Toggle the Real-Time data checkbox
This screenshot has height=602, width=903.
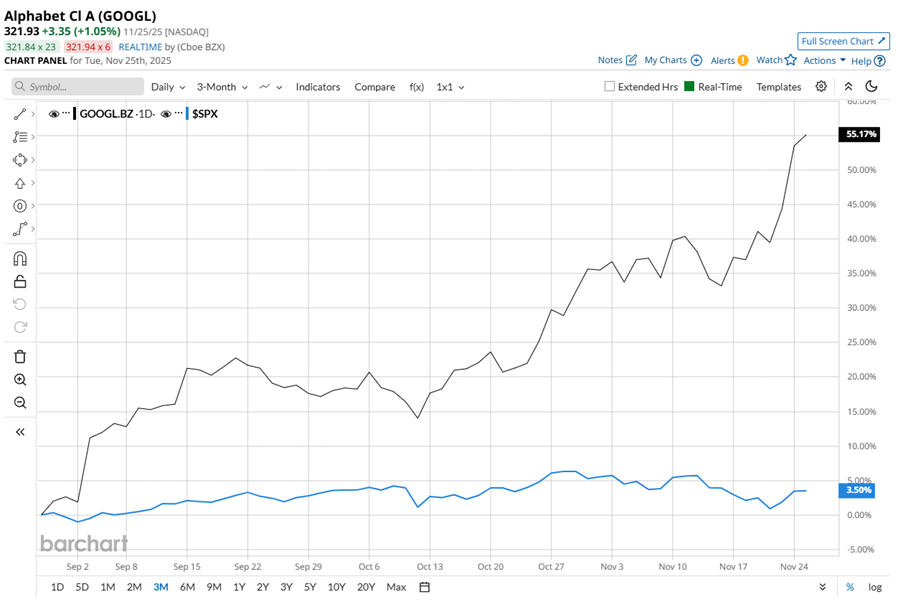pos(689,87)
